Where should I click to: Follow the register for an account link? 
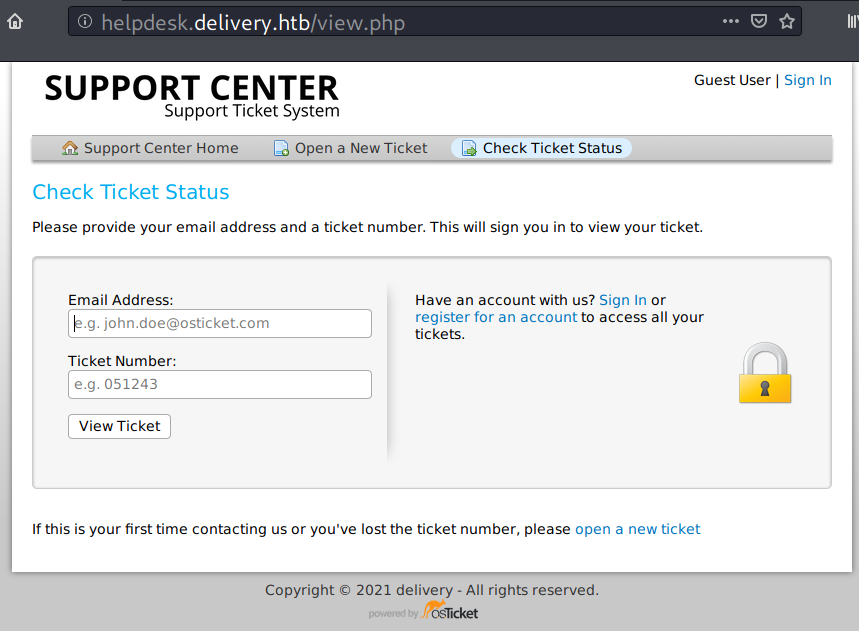point(496,317)
